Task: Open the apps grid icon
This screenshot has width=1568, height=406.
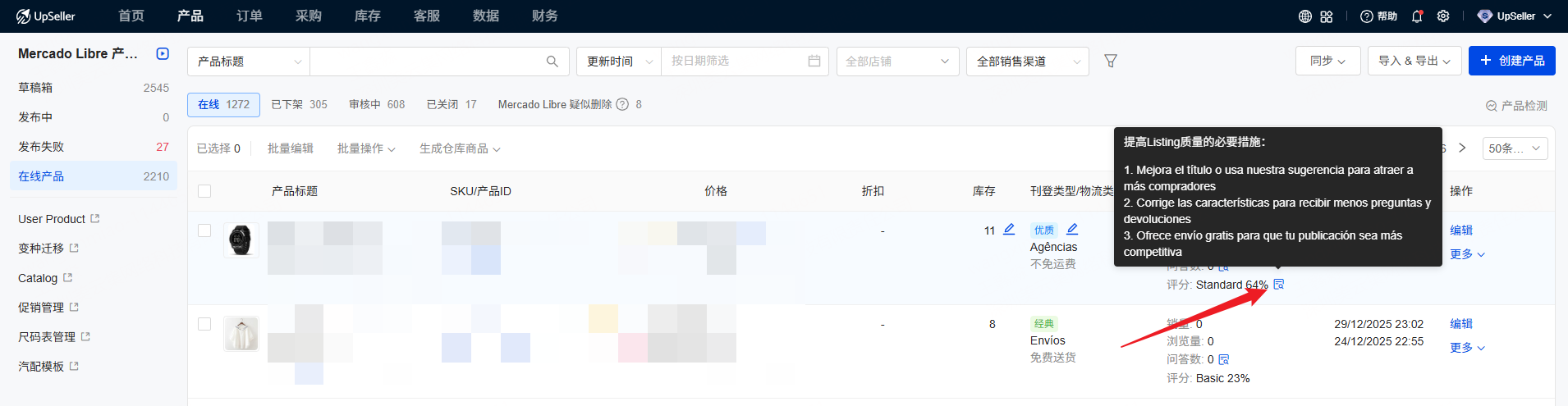Action: (1327, 16)
